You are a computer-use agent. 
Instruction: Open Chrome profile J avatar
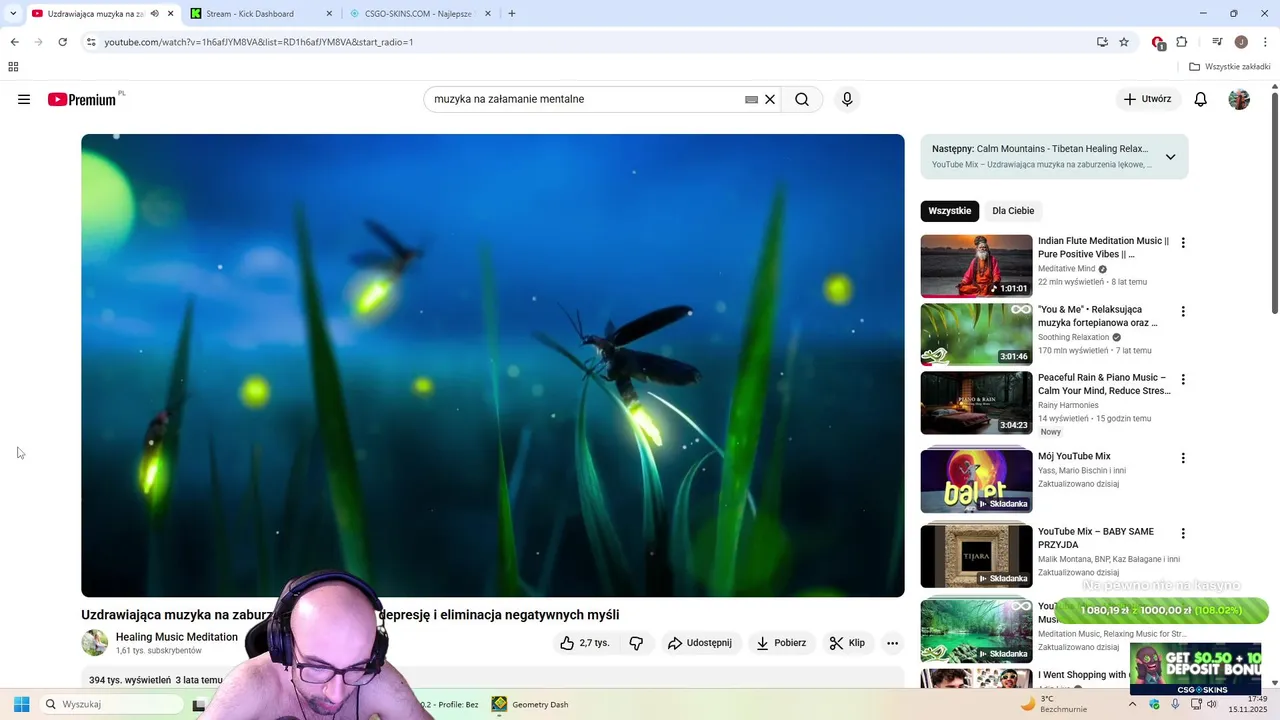coord(1241,42)
